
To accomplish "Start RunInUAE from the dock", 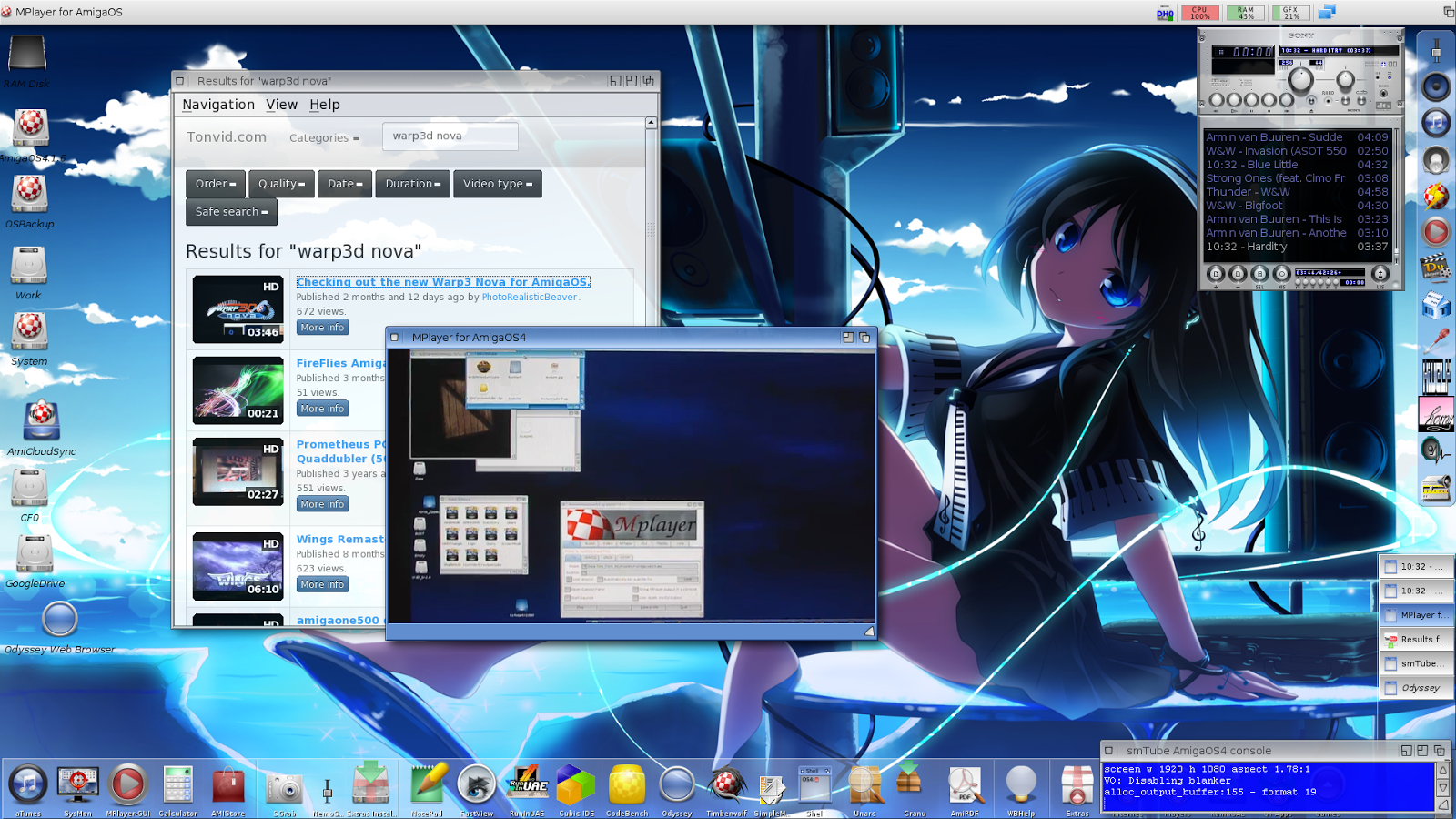I will (x=527, y=784).
